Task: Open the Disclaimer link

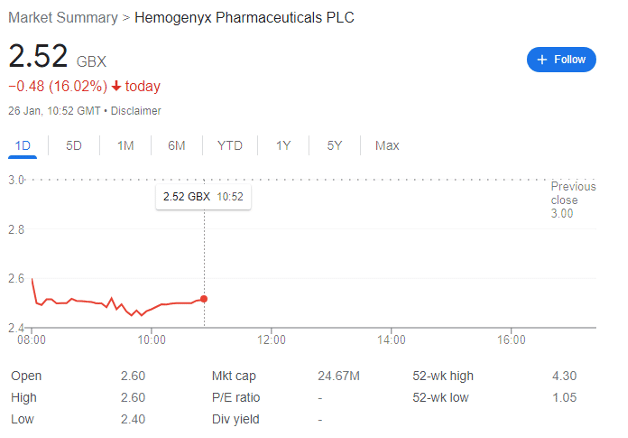Action: pyautogui.click(x=136, y=111)
